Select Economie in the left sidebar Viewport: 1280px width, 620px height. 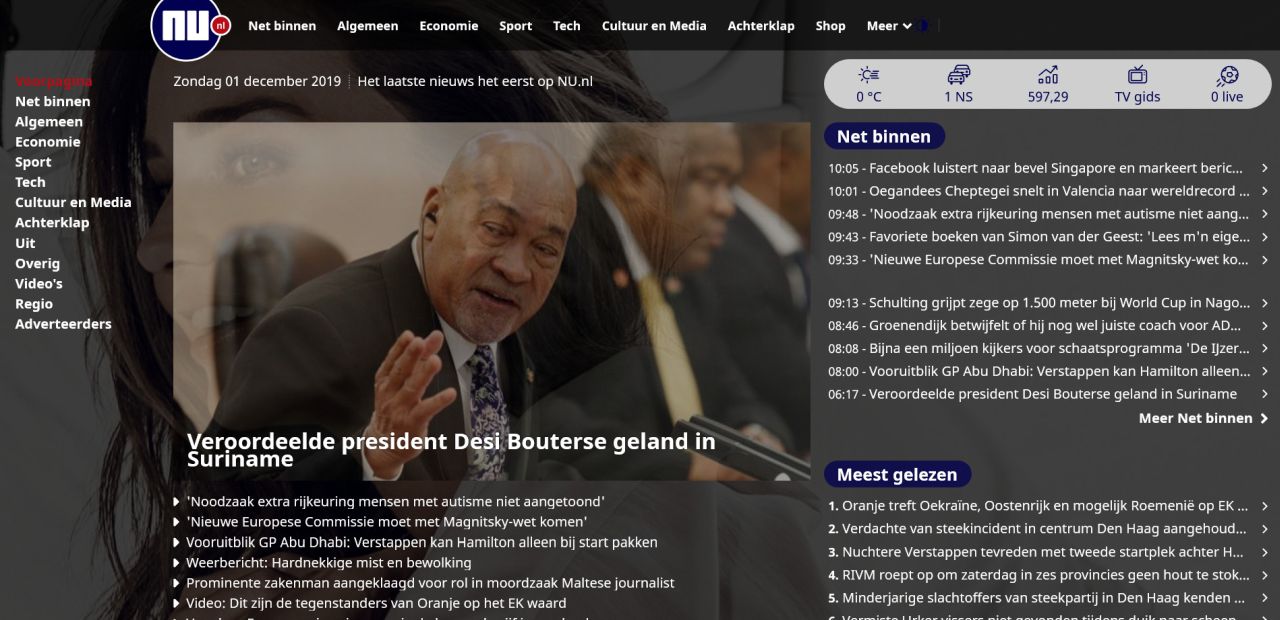[48, 142]
